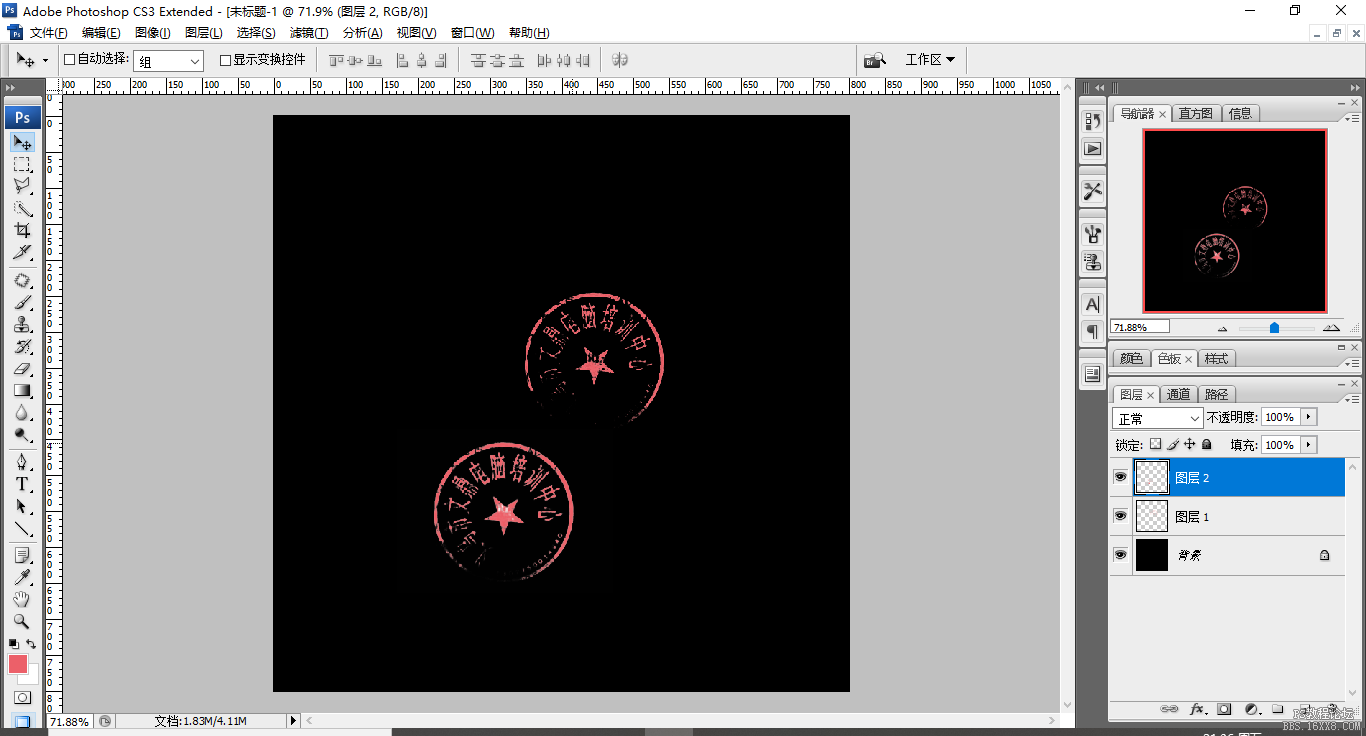Screen dimensions: 1366x736
Task: Open the 填充 fill slider arrow
Action: pos(1309,445)
